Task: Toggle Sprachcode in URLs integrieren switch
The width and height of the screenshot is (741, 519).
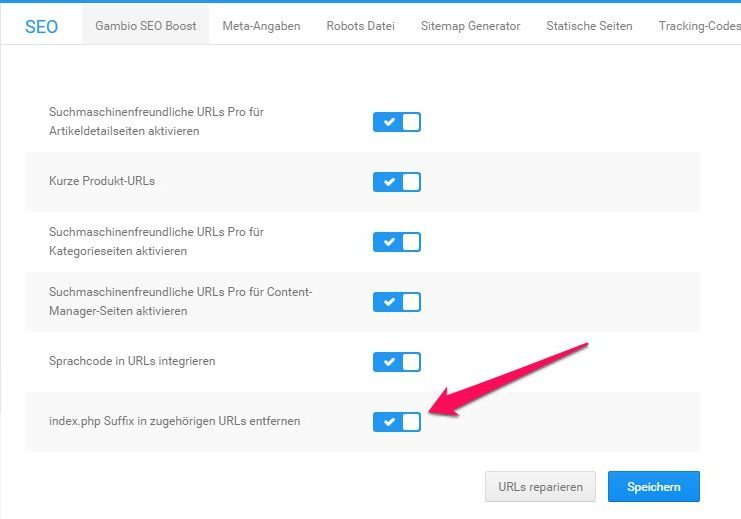Action: (396, 361)
